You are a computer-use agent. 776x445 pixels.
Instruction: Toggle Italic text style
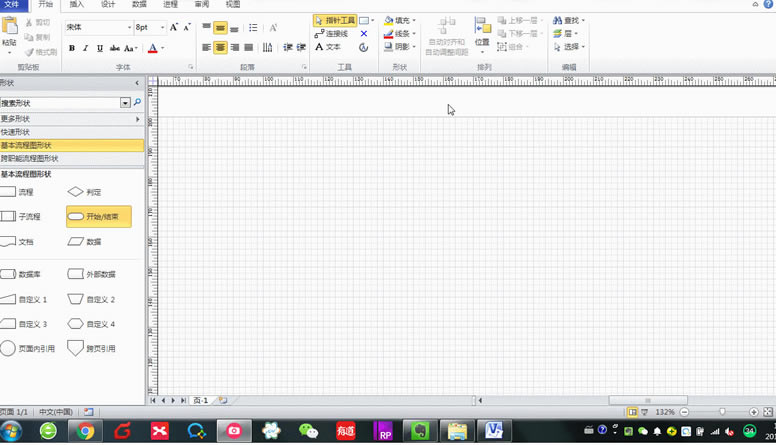pos(86,48)
